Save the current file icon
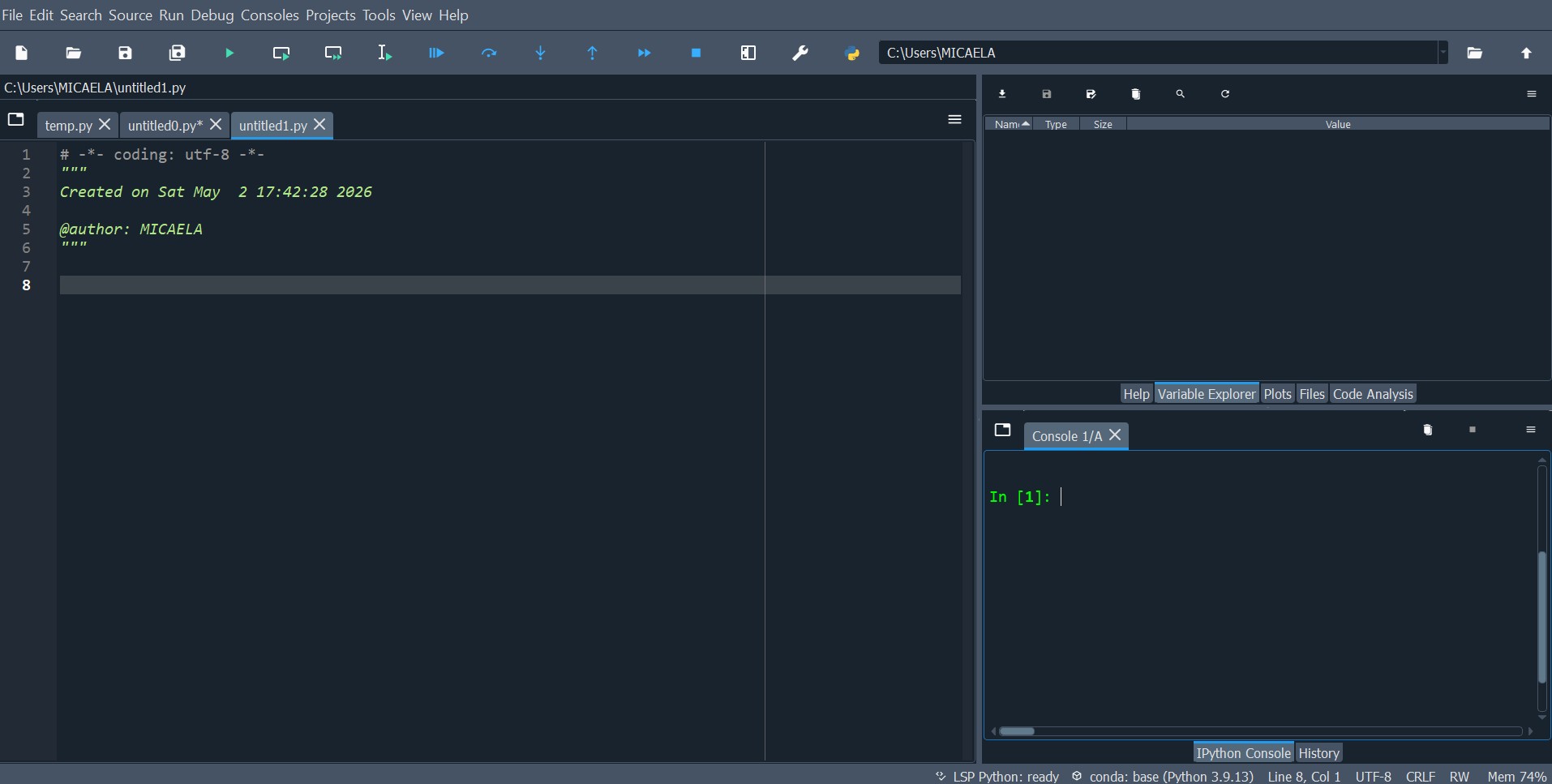The width and height of the screenshot is (1552, 784). click(x=125, y=53)
